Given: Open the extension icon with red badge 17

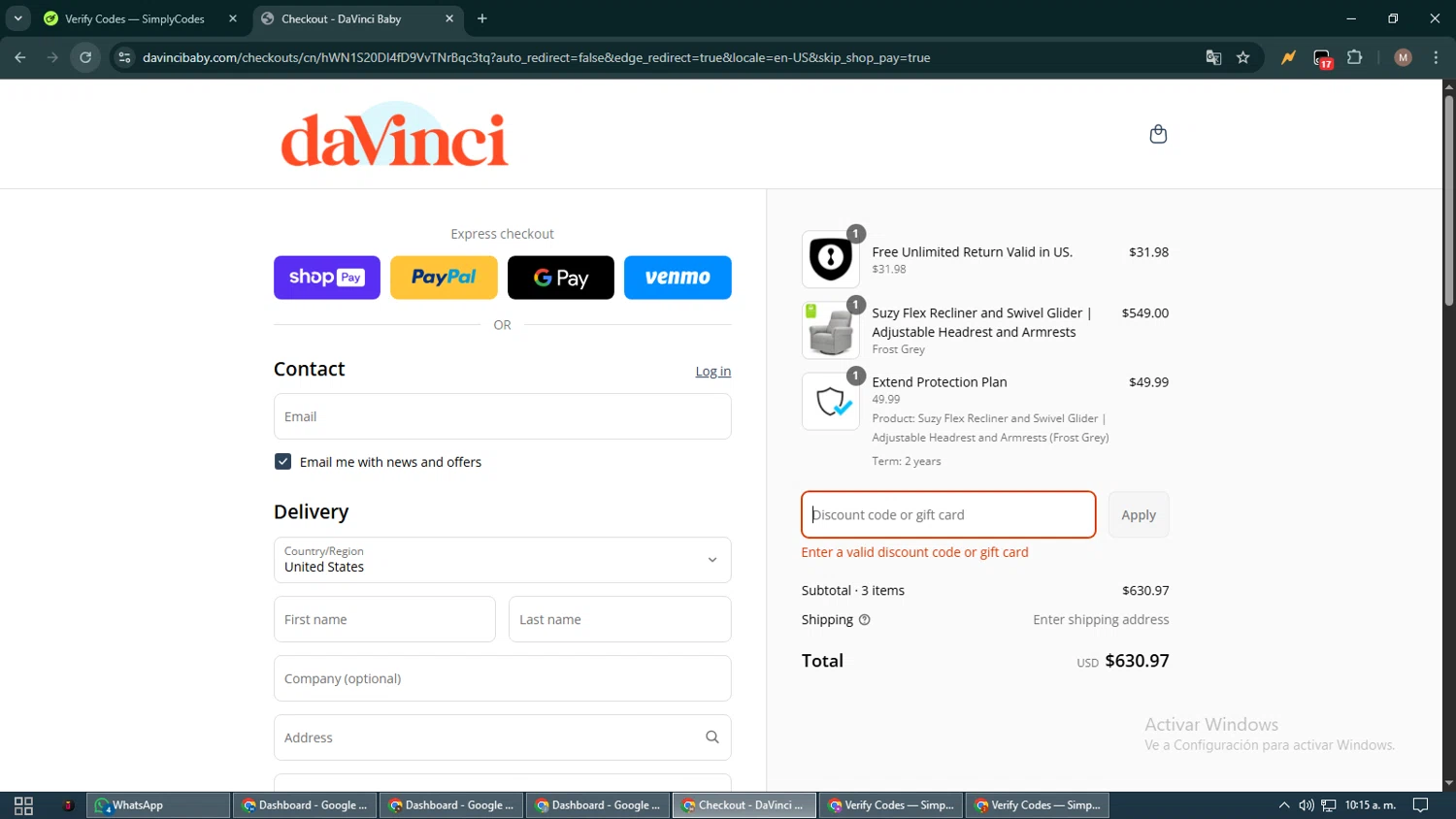Looking at the screenshot, I should [1322, 58].
